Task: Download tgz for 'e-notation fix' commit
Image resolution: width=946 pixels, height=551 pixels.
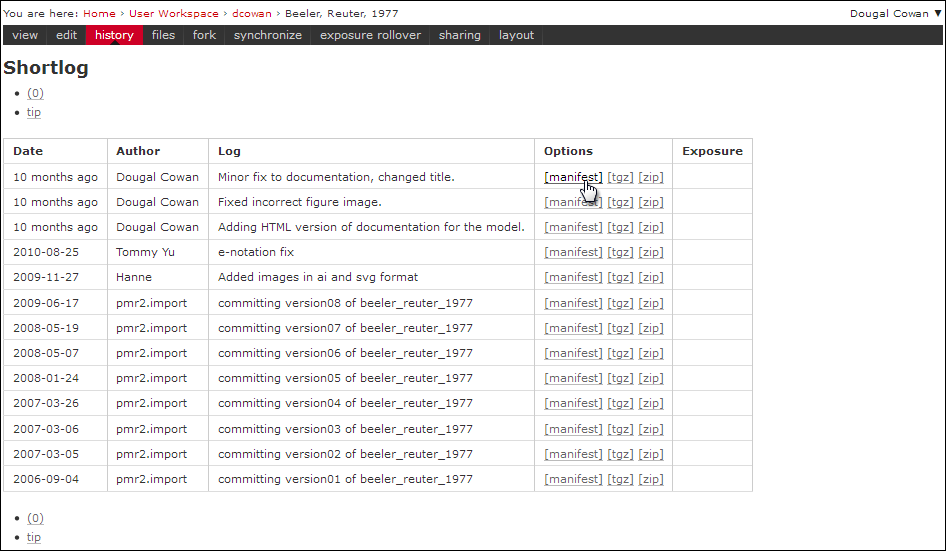Action: coord(620,252)
